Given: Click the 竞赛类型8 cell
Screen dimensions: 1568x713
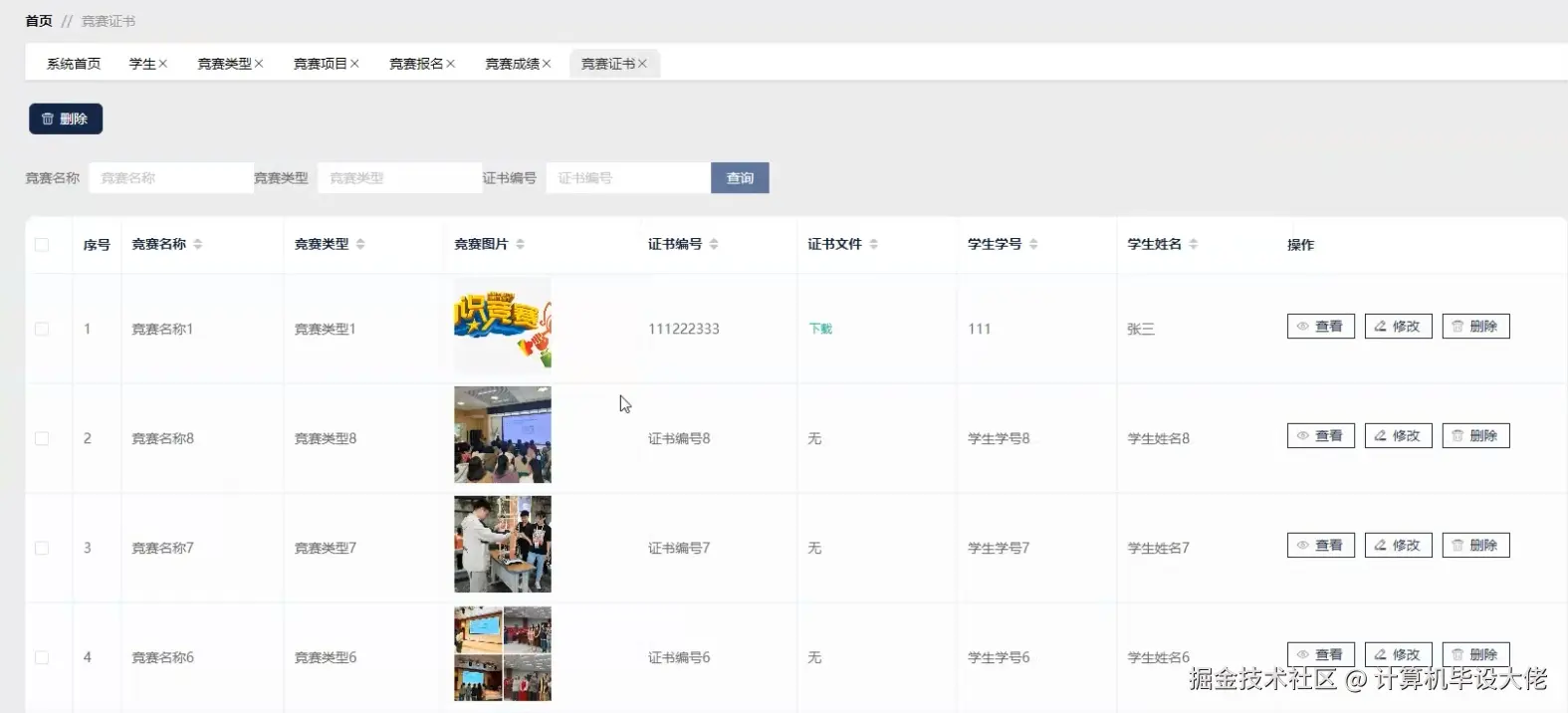Looking at the screenshot, I should tap(326, 438).
